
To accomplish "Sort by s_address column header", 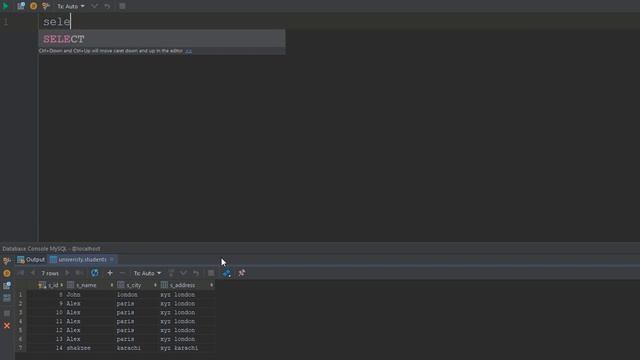I will [x=187, y=285].
